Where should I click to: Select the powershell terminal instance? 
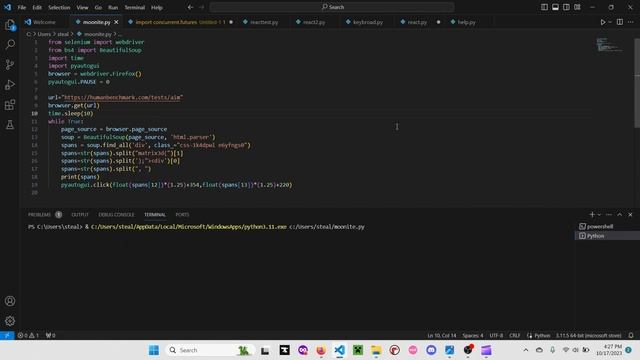coord(607,226)
